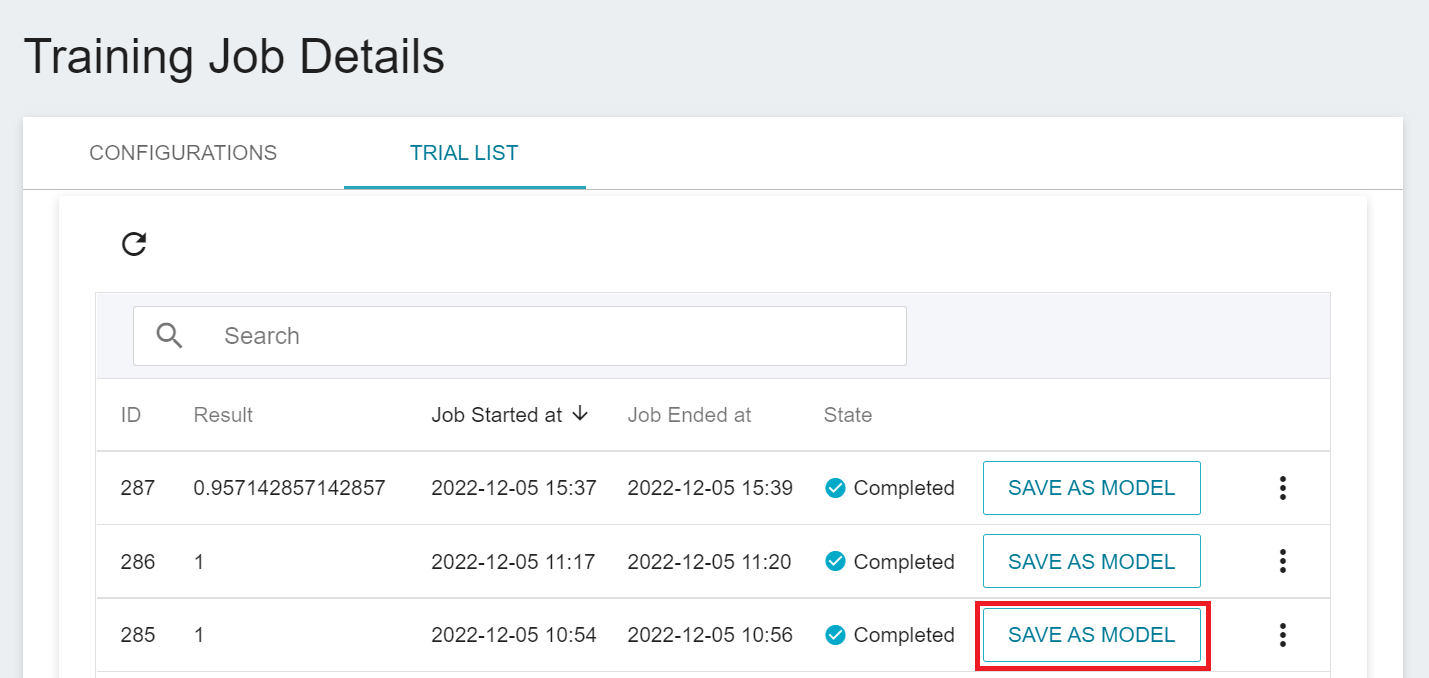Toggle sort arrow on Job Started at

pyautogui.click(x=580, y=414)
